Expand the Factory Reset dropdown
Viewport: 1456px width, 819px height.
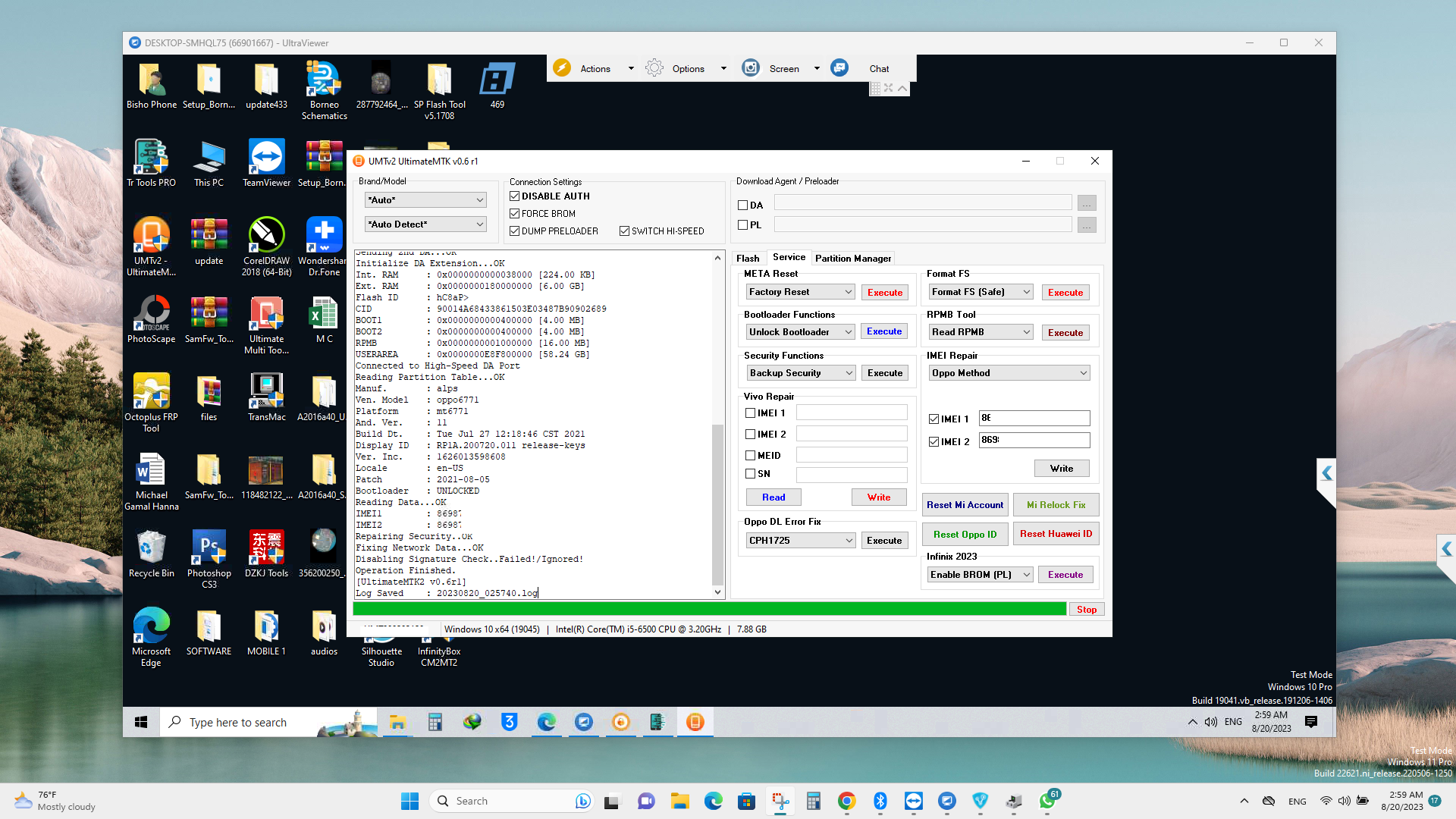801,292
